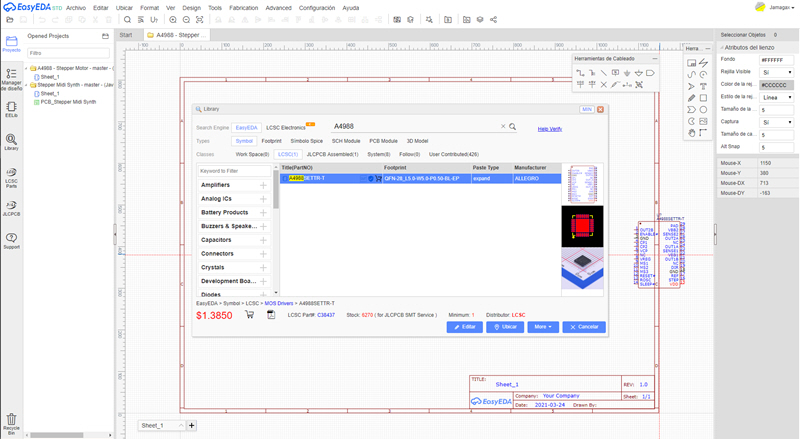Open the EELib sidebar panel
800x439 pixels.
pos(11,110)
